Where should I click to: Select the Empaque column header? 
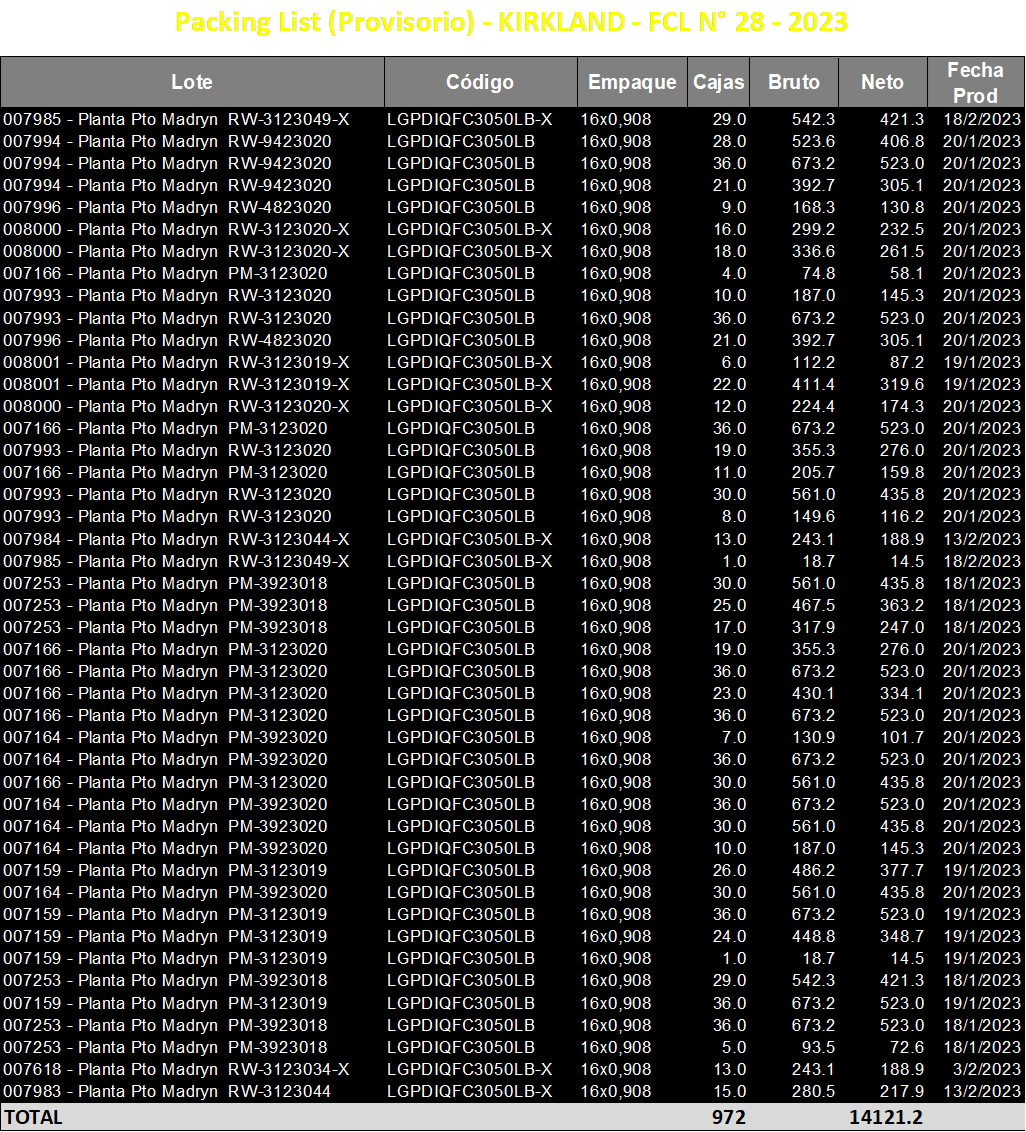click(x=632, y=82)
